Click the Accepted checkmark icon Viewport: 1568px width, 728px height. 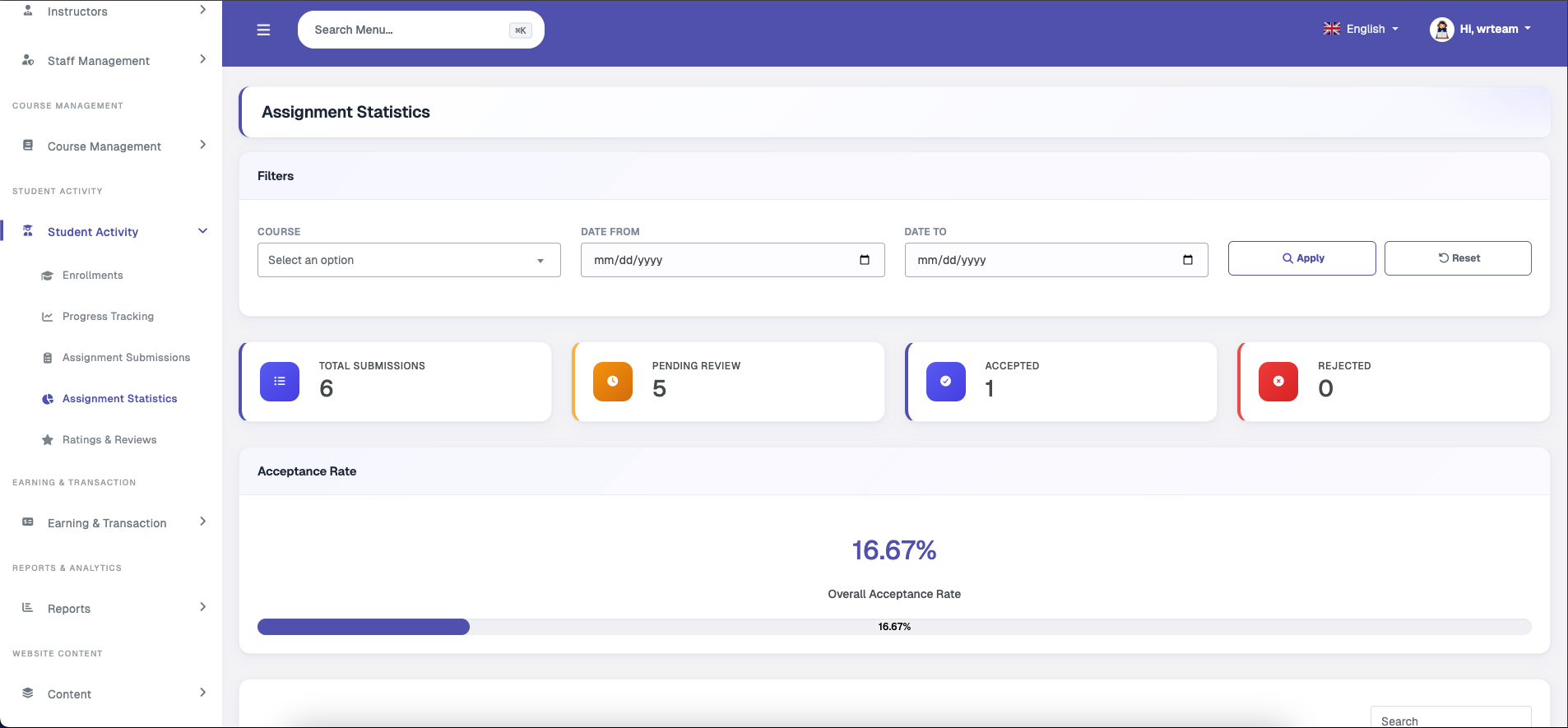click(946, 382)
